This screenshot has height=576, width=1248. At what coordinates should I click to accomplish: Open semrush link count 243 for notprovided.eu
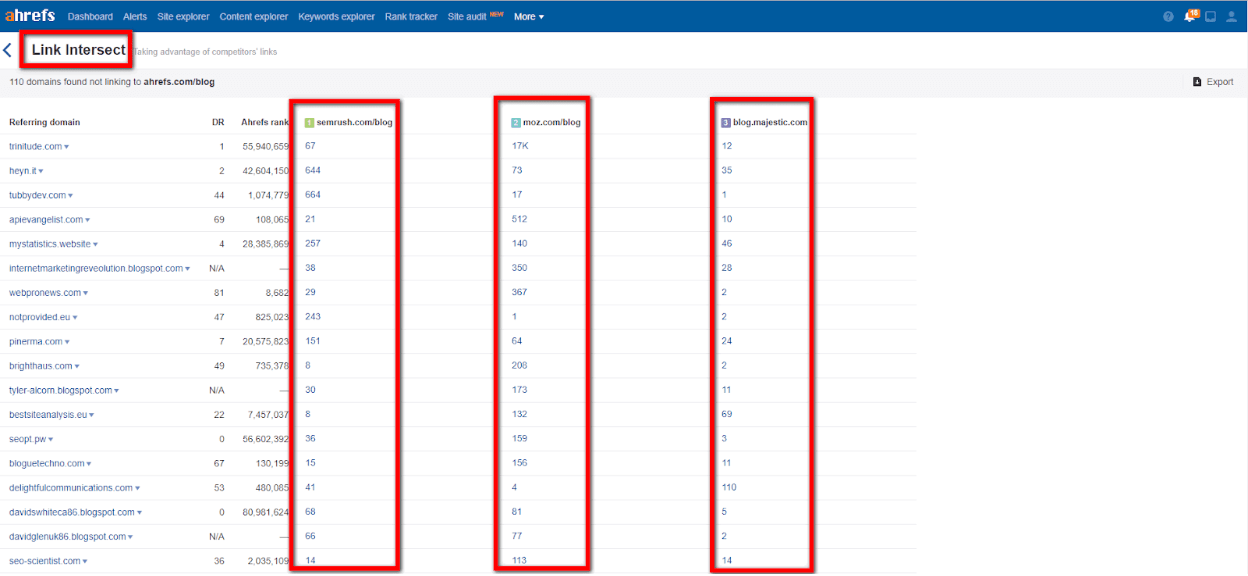pos(313,317)
